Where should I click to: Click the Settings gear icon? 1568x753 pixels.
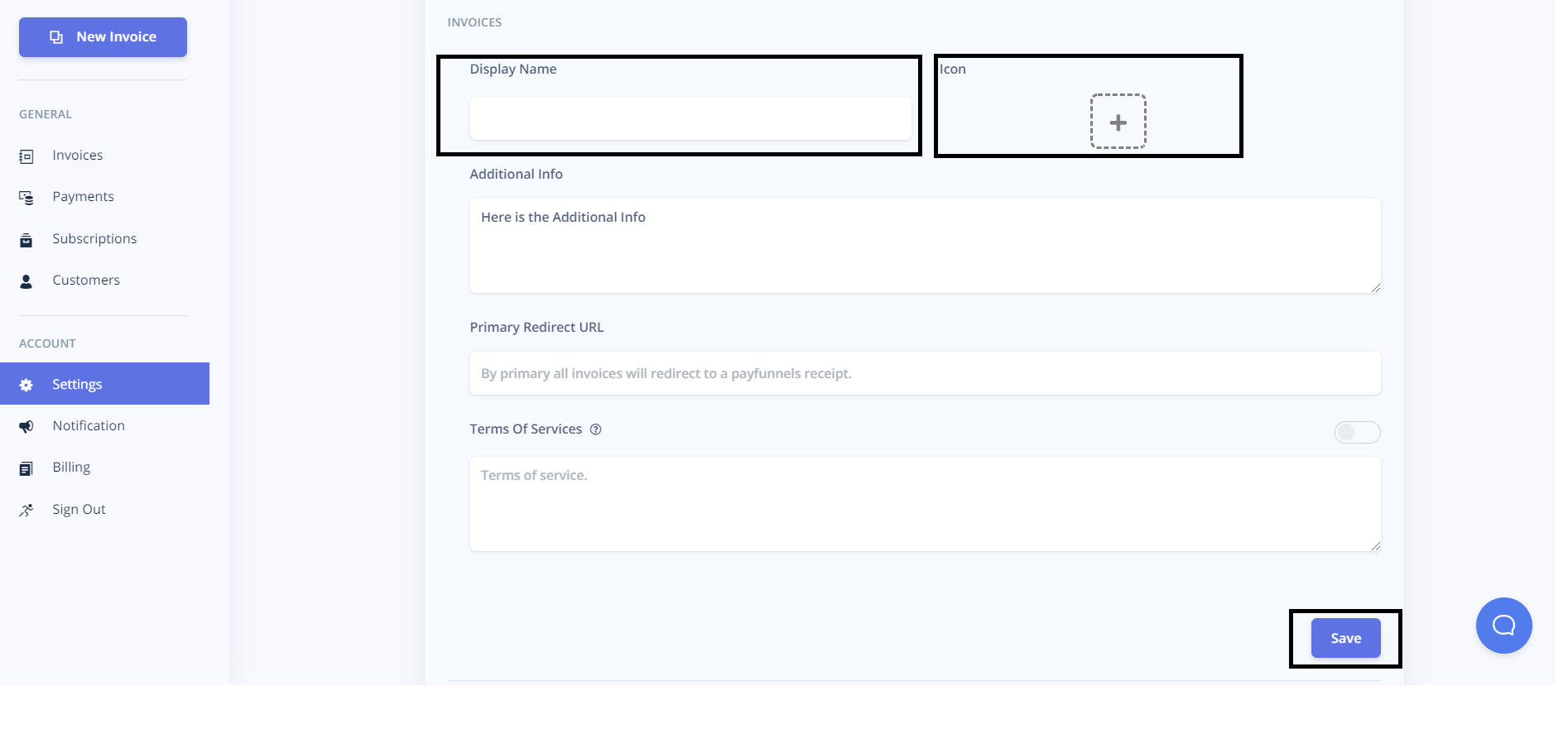[x=26, y=384]
